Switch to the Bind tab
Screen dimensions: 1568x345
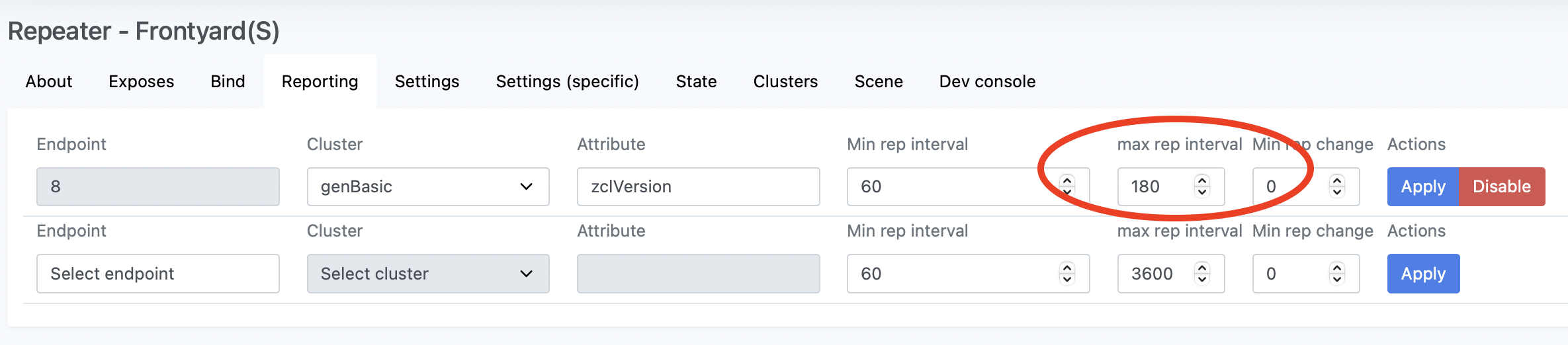click(x=228, y=81)
